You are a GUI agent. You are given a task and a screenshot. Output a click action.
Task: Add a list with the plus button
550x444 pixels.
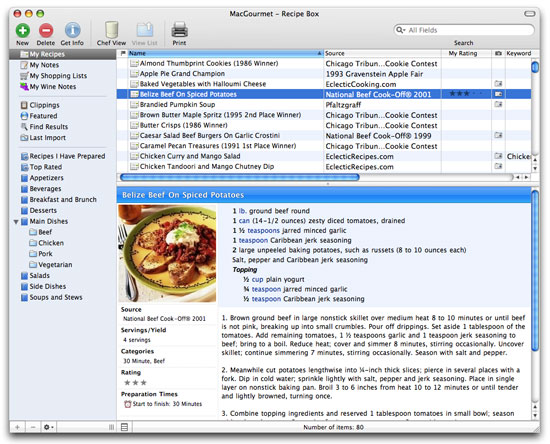(x=18, y=427)
